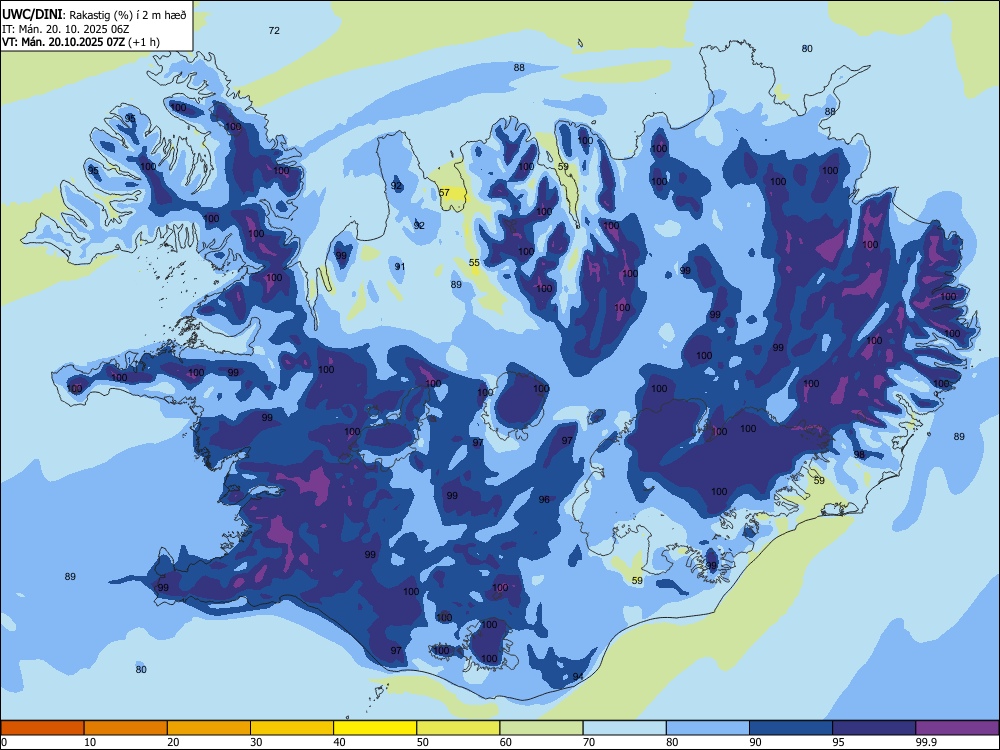Screen dimensions: 1000x750
Task: Click the 40 tick label on the color scale
Action: pyautogui.click(x=339, y=742)
